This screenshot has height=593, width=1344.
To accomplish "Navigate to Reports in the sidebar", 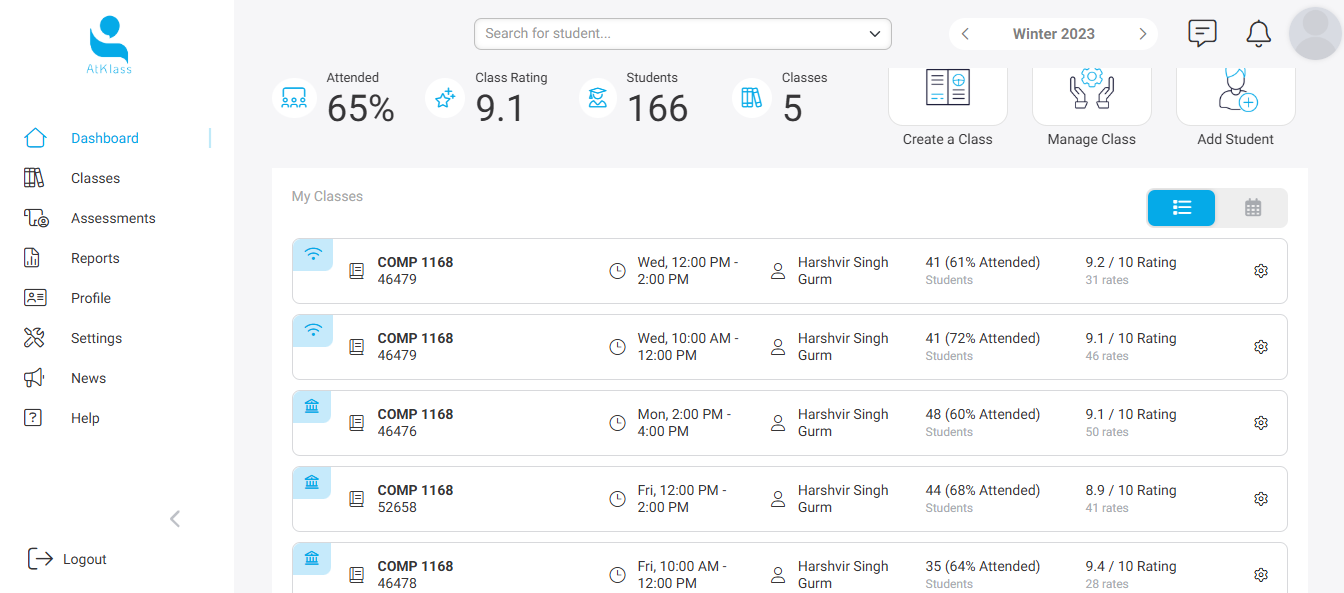I will coord(95,258).
